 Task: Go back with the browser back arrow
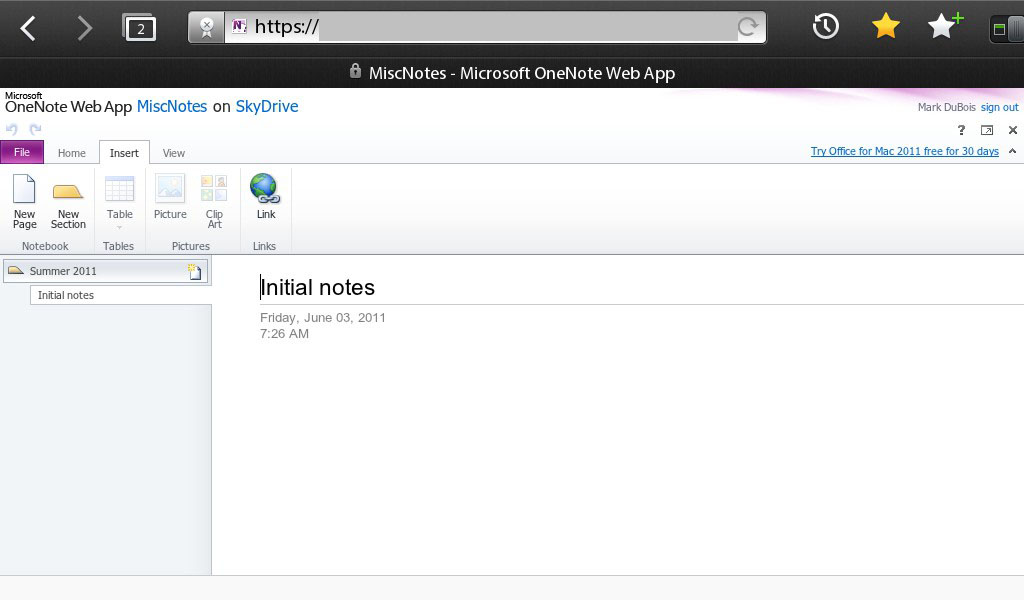pos(27,28)
